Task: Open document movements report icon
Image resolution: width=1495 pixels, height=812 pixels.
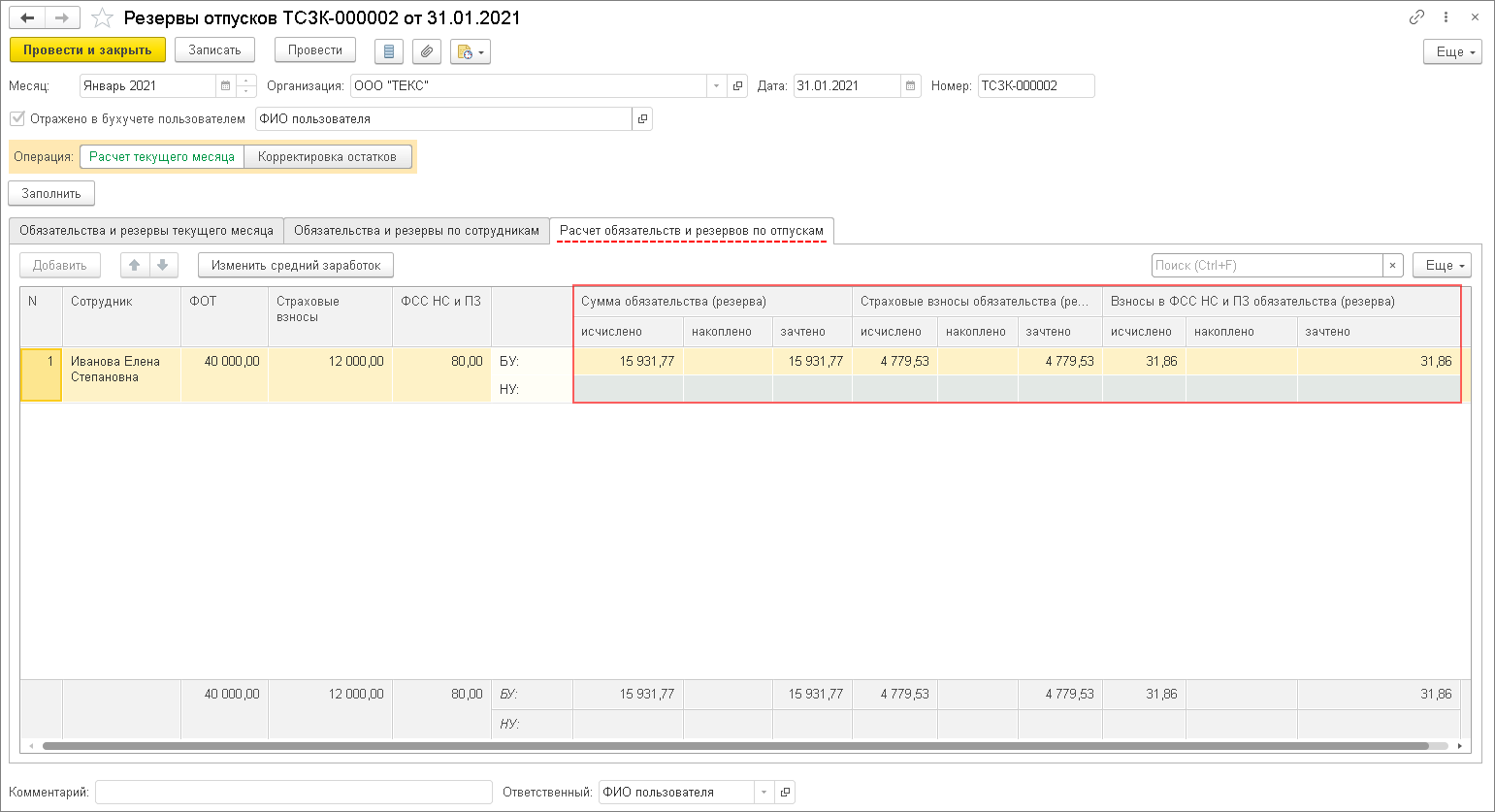Action: 389,51
